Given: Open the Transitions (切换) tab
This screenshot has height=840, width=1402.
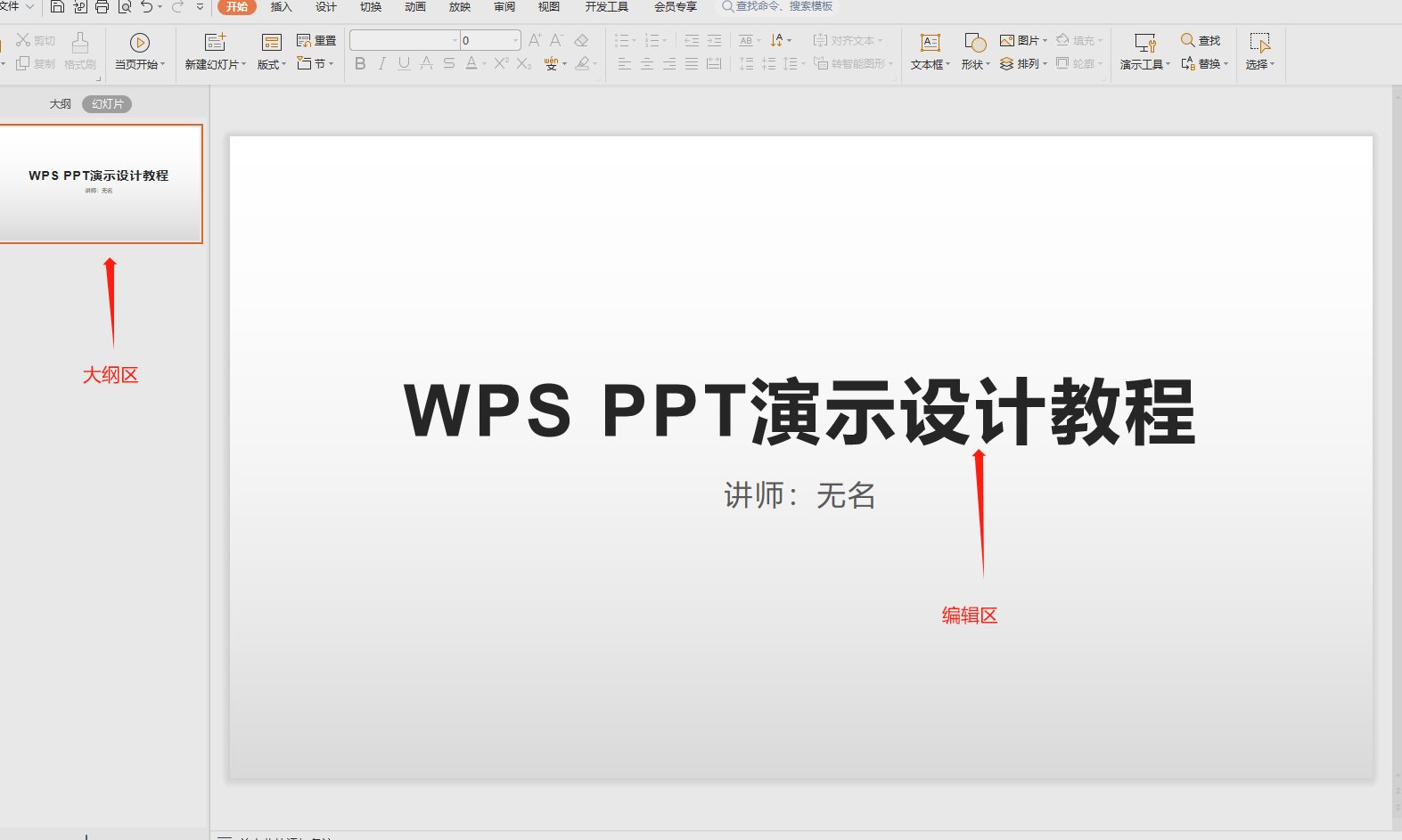Looking at the screenshot, I should point(371,7).
